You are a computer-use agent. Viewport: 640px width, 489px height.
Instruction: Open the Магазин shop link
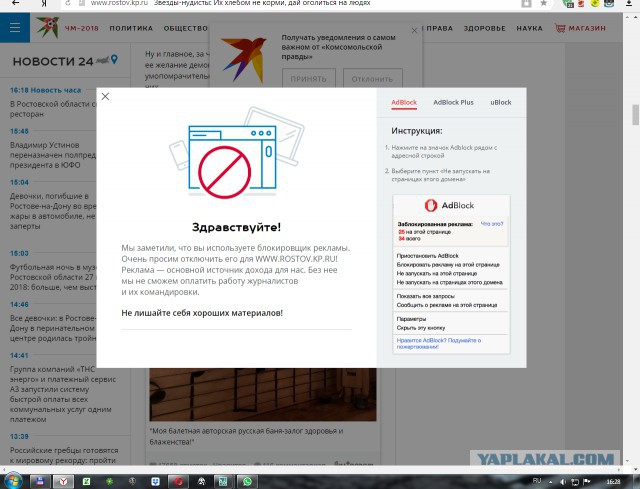[580, 28]
